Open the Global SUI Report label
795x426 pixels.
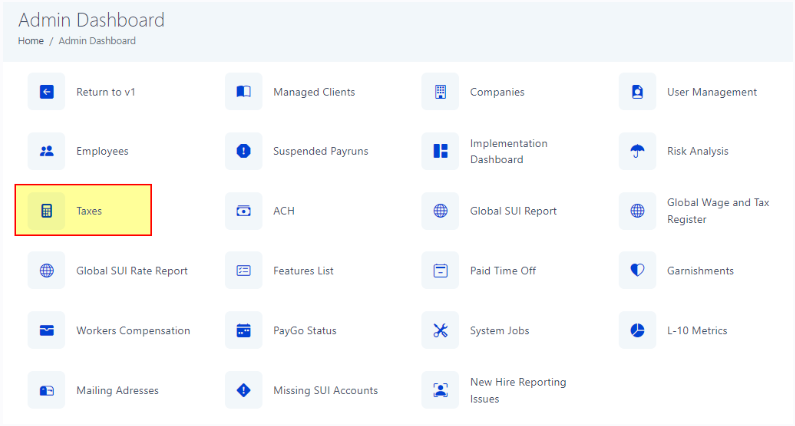click(513, 211)
